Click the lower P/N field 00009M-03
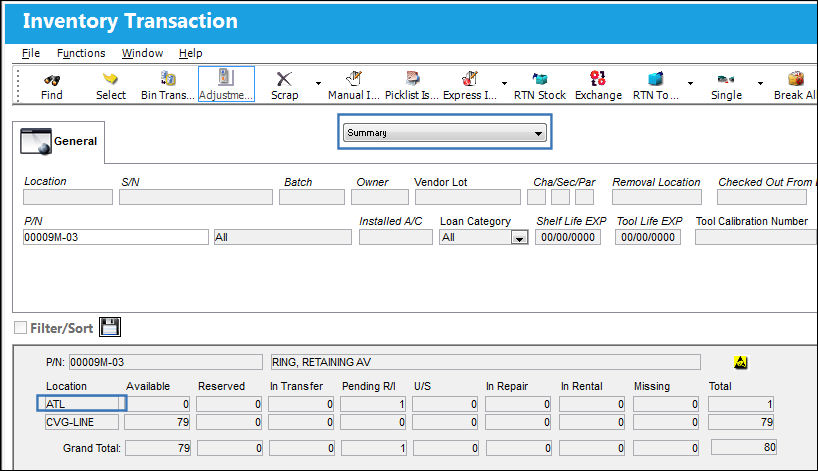 coord(165,362)
